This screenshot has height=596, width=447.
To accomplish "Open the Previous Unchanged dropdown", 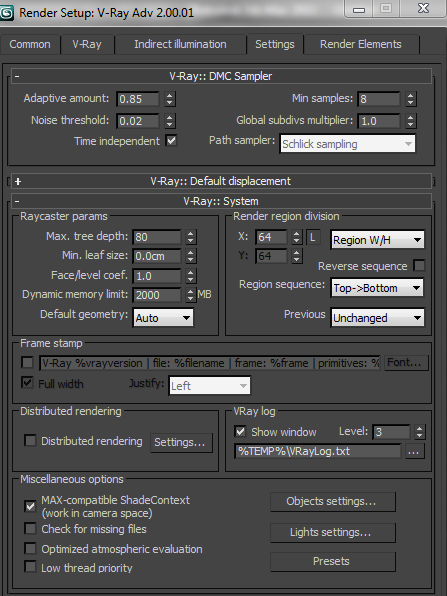I will [377, 318].
